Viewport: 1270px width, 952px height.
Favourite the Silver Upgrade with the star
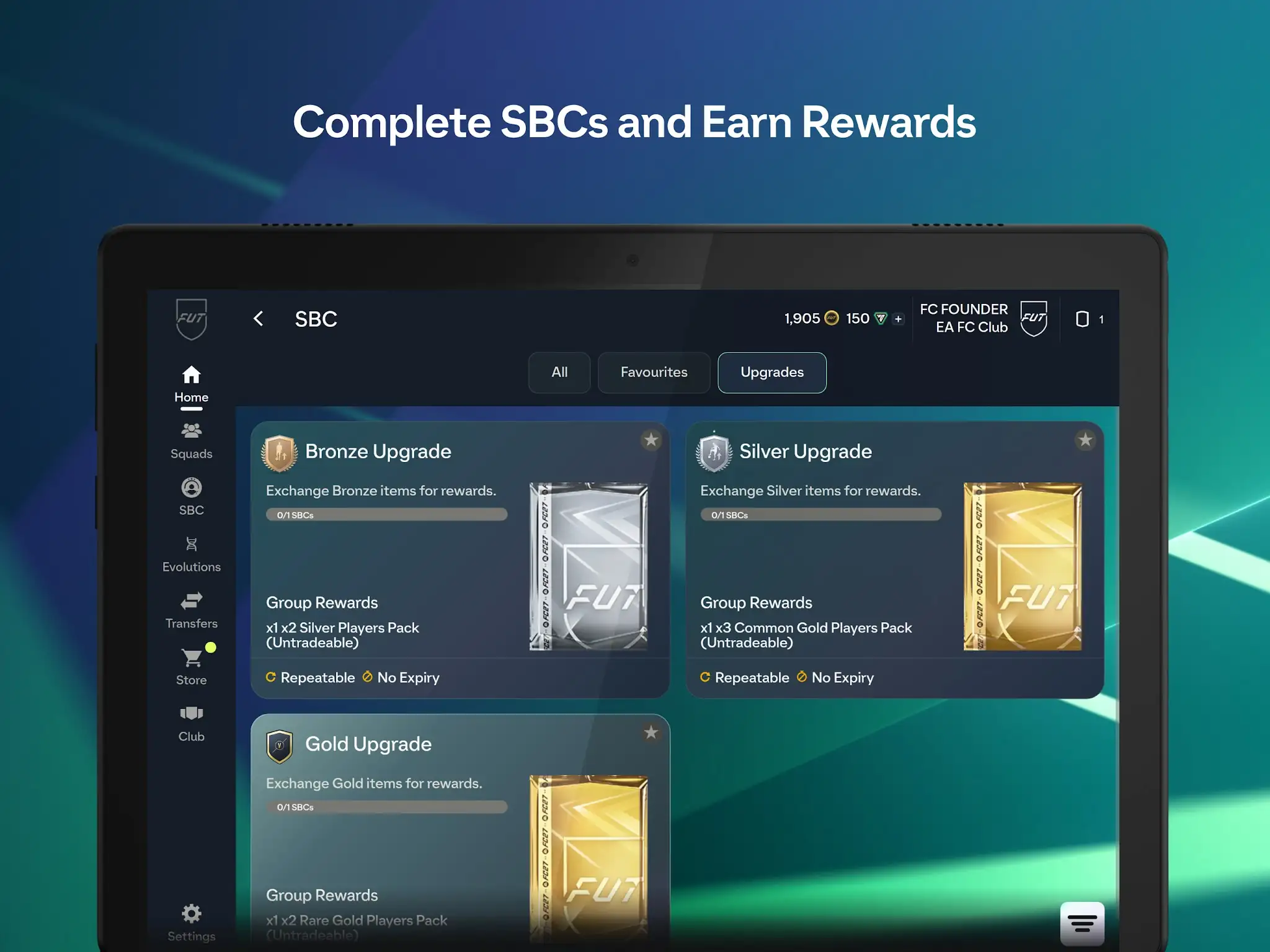tap(1085, 440)
